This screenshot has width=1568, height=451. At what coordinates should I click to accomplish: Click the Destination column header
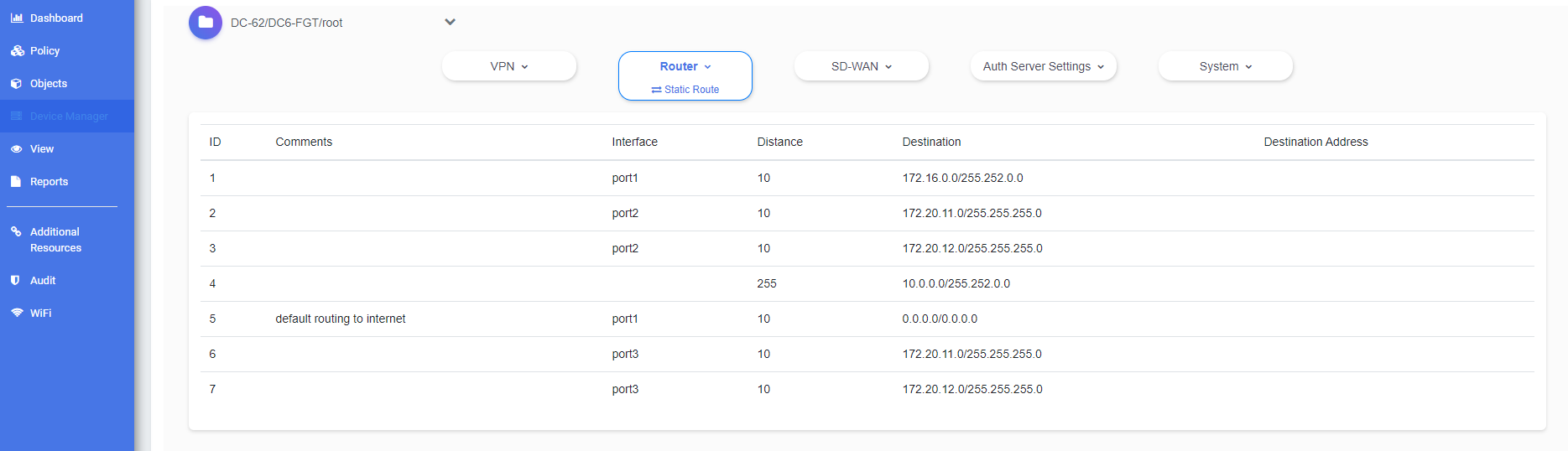pos(931,142)
